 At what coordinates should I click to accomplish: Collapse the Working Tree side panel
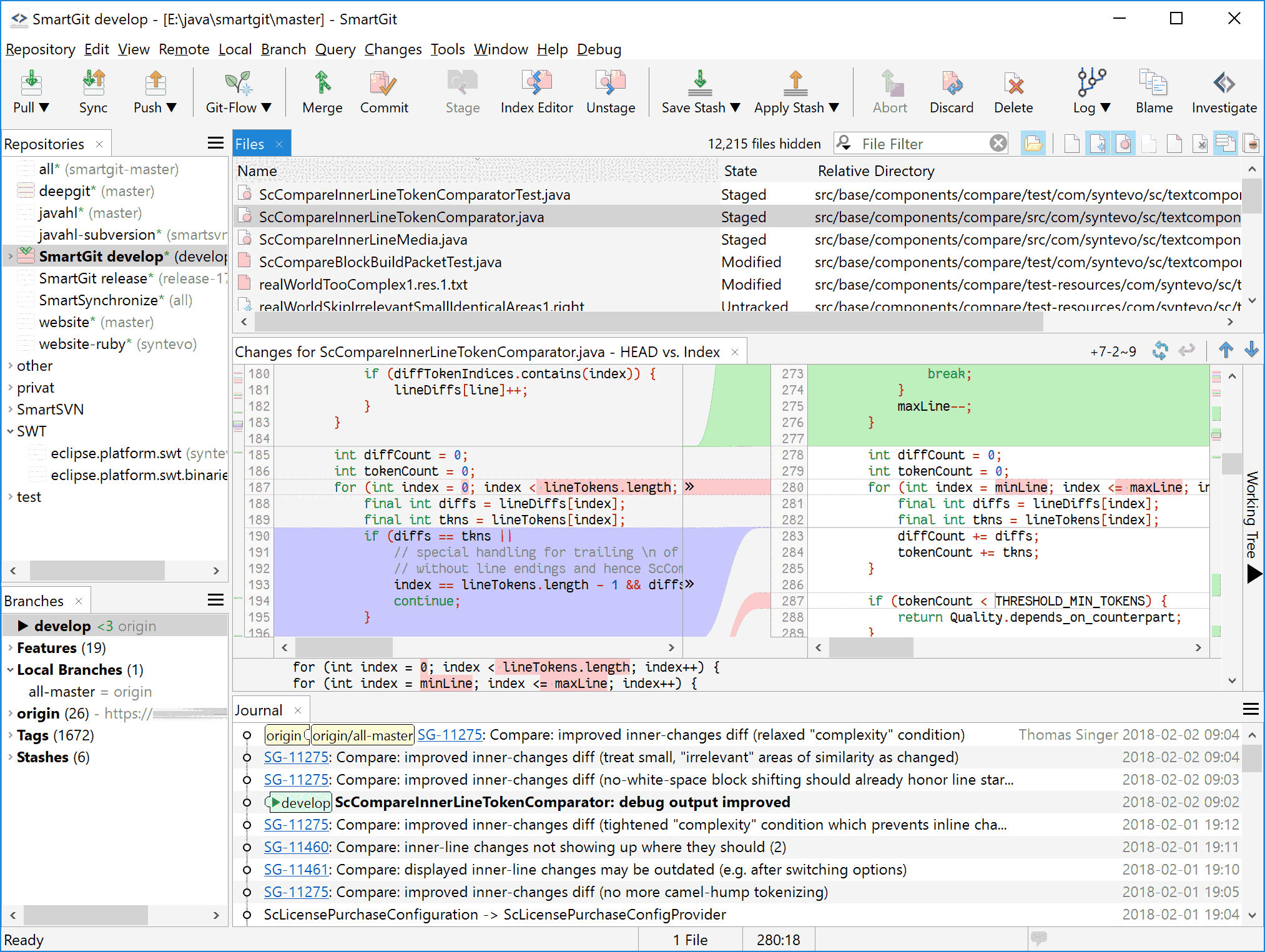1254,574
